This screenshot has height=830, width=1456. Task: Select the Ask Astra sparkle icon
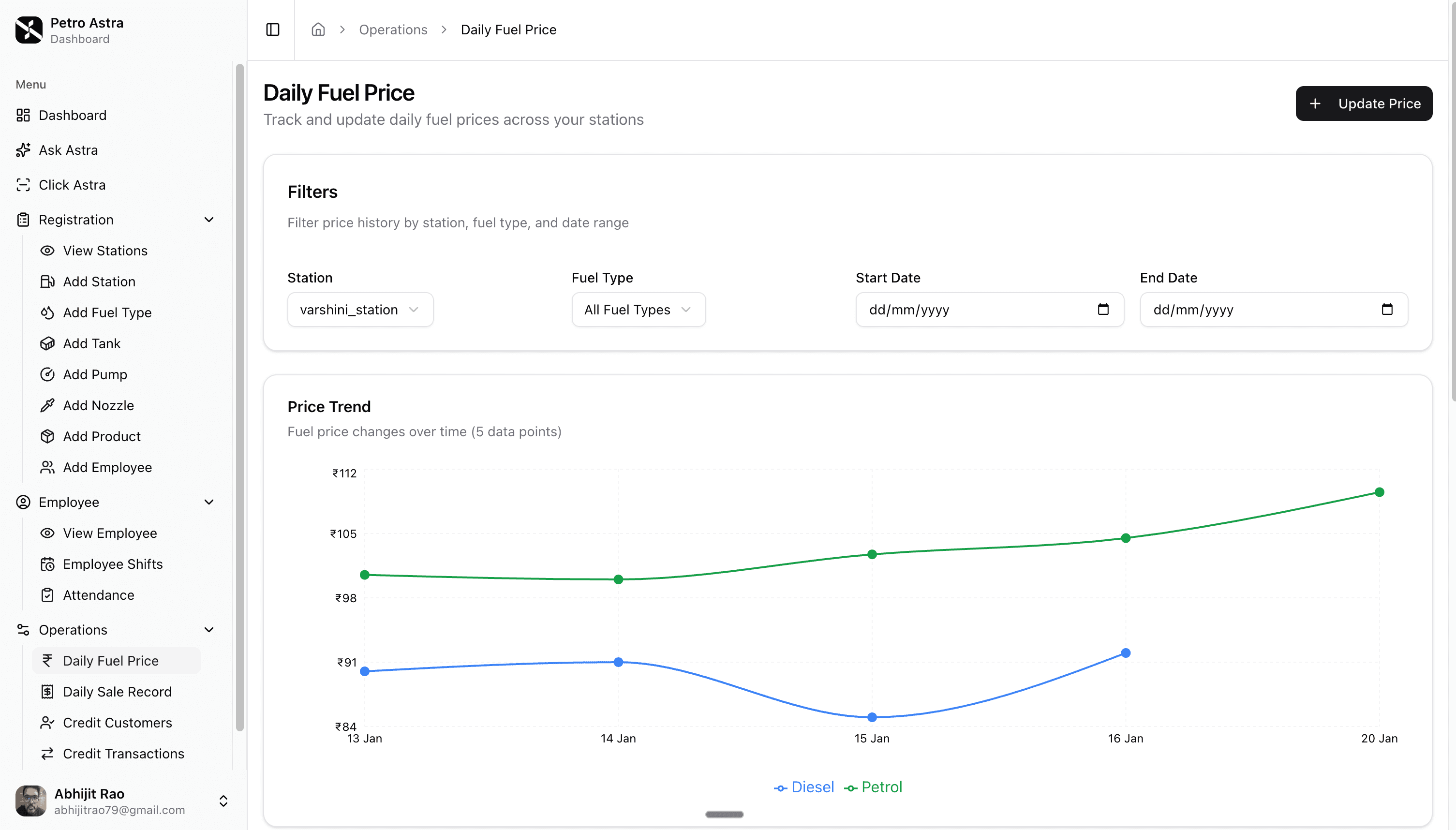23,150
